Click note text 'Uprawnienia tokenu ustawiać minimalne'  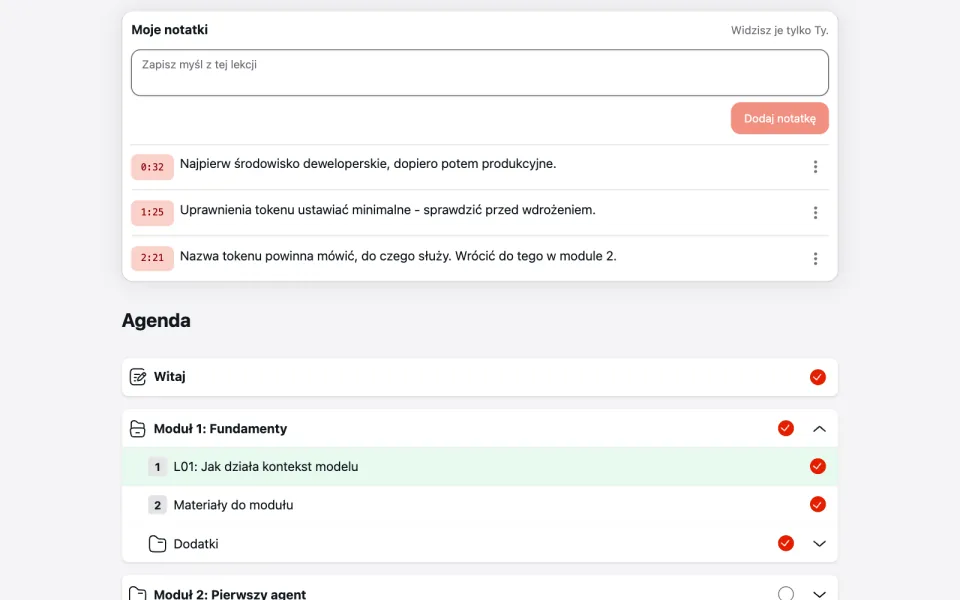point(295,209)
